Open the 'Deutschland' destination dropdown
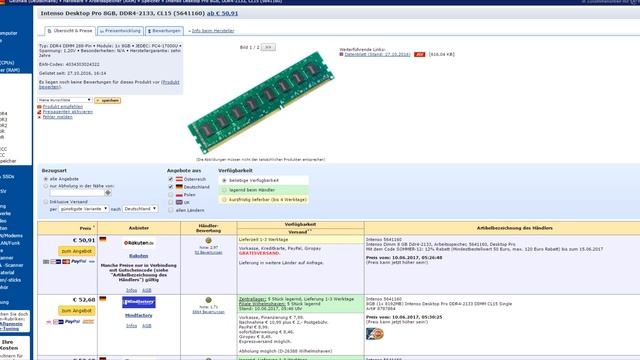The image size is (640, 360). 140,209
